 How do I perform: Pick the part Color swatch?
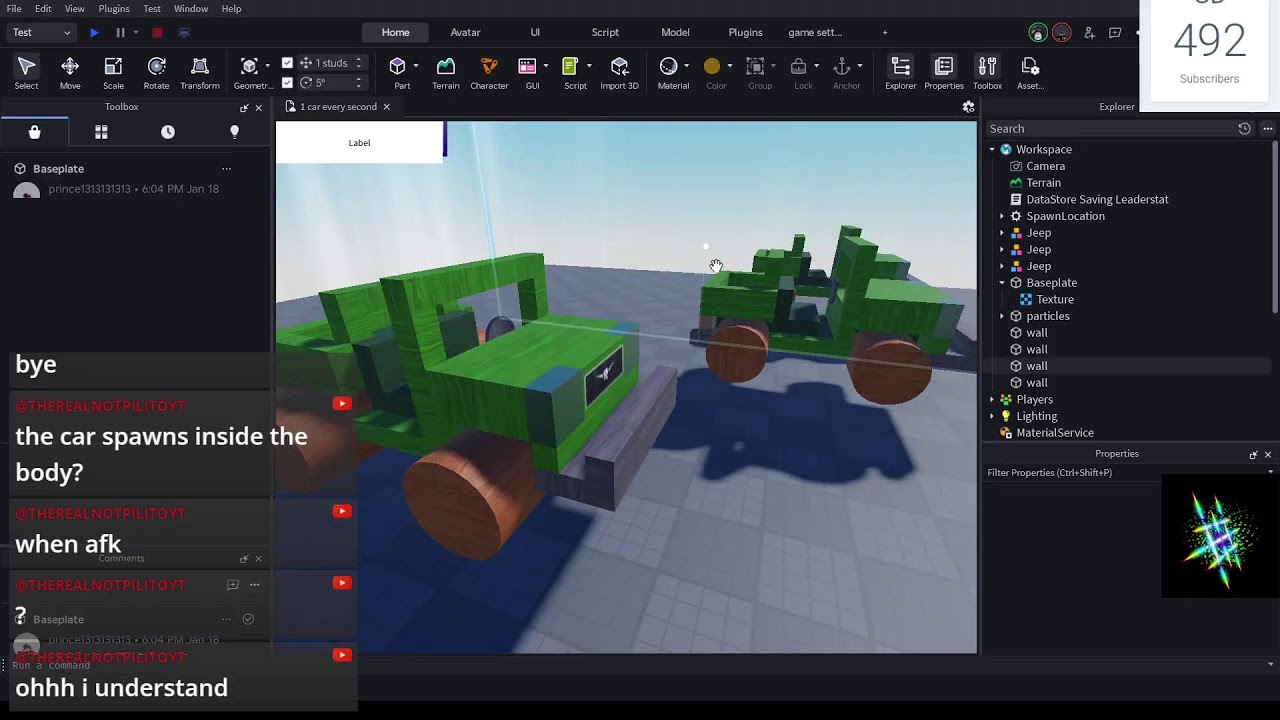[711, 67]
